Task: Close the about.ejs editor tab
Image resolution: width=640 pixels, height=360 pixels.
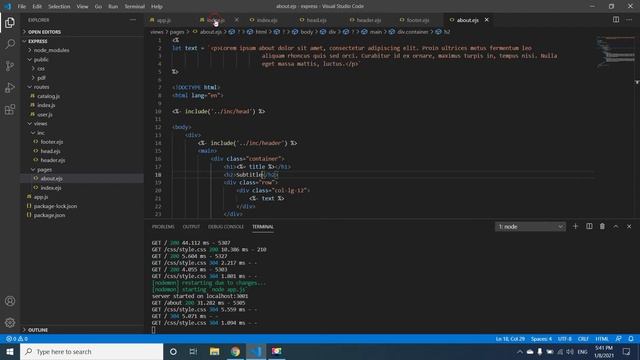Action: tap(487, 20)
